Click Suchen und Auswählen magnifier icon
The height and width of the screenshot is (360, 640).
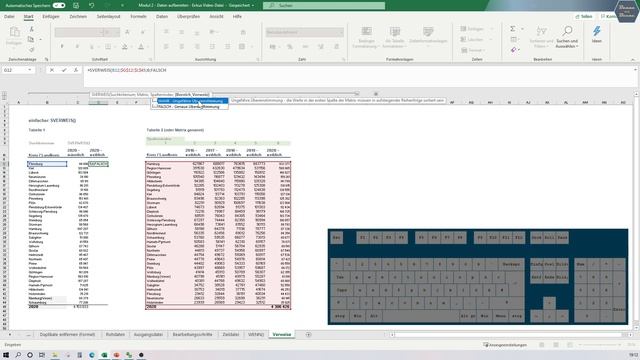point(567,31)
